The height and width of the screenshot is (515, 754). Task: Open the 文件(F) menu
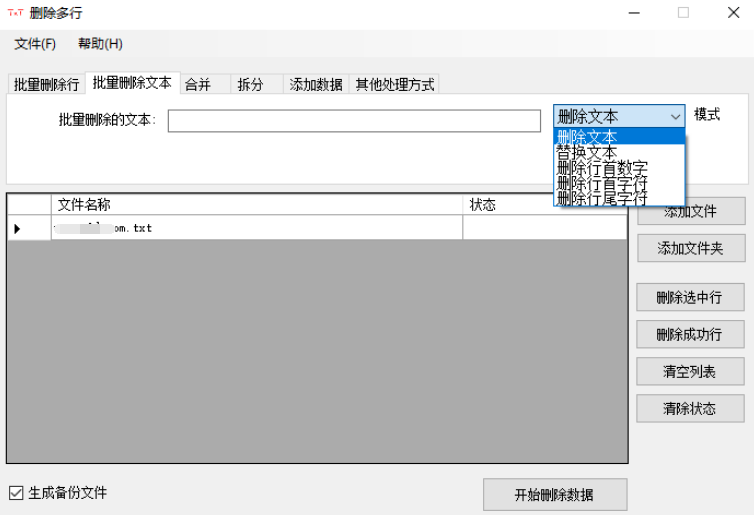(35, 44)
